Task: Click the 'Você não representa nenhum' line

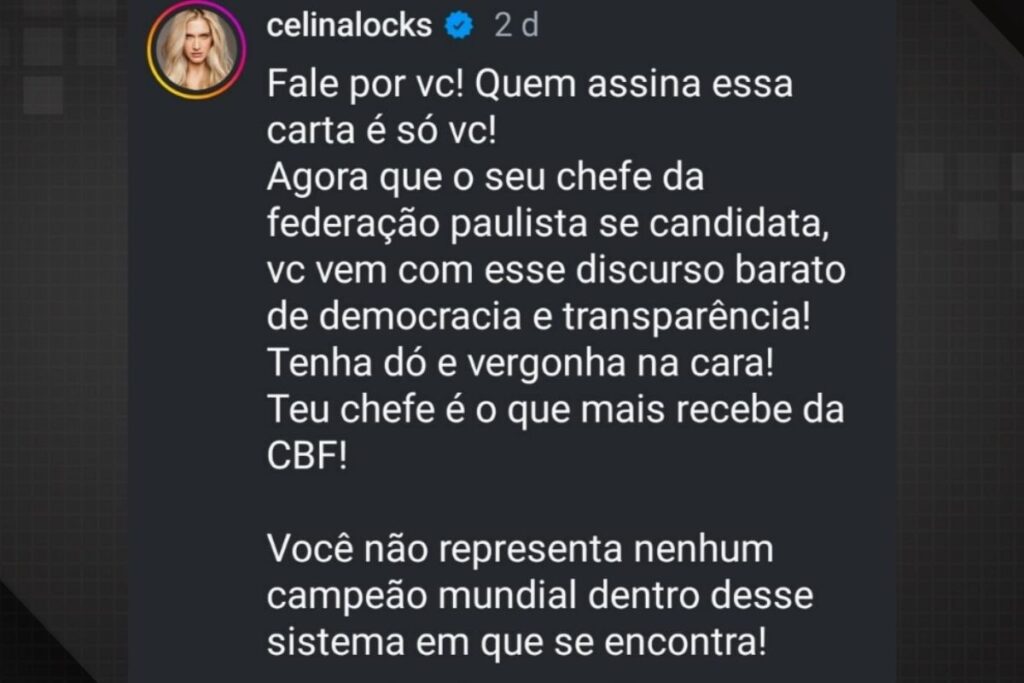Action: (x=520, y=548)
